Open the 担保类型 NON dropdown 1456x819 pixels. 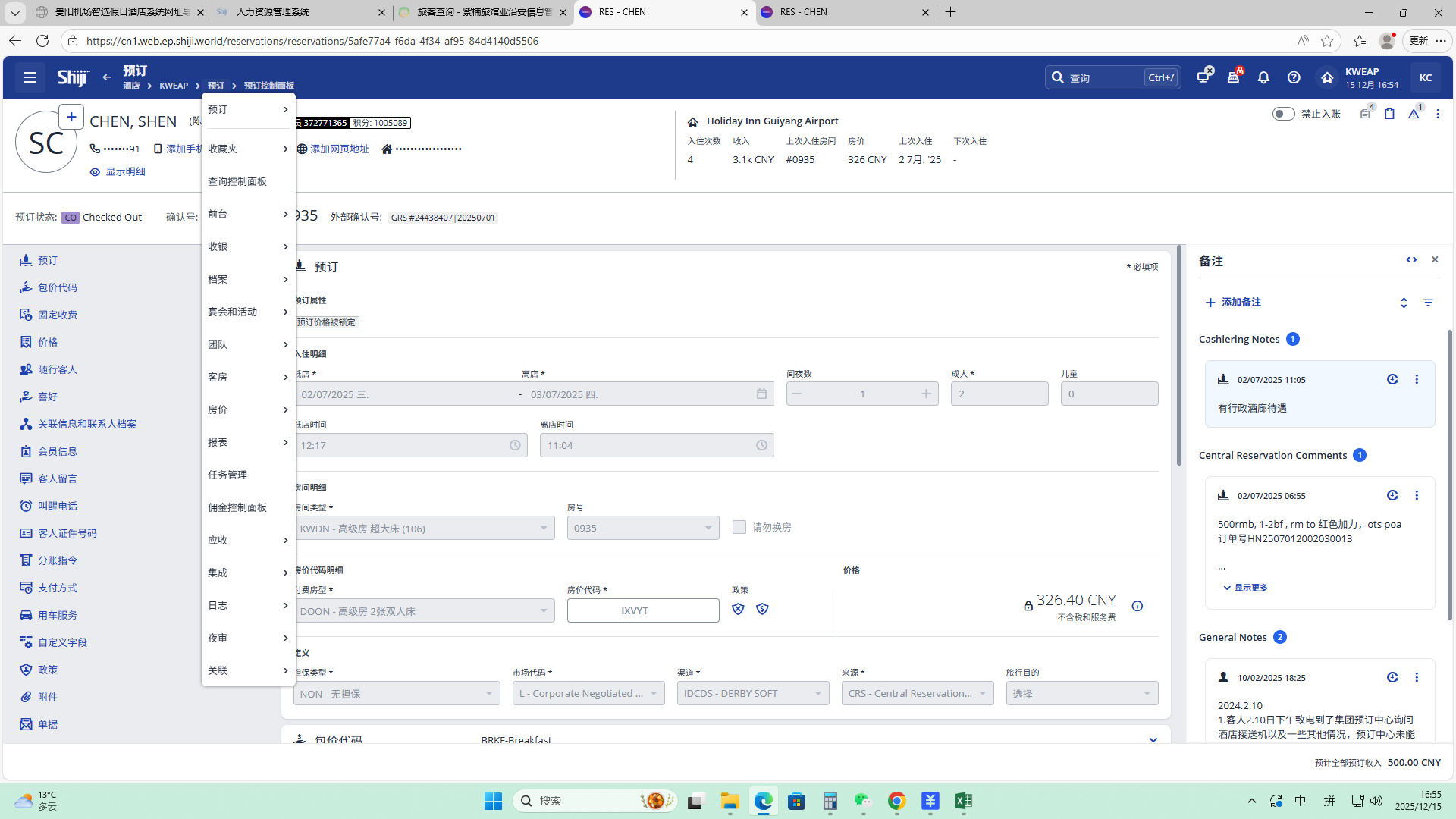(x=397, y=693)
